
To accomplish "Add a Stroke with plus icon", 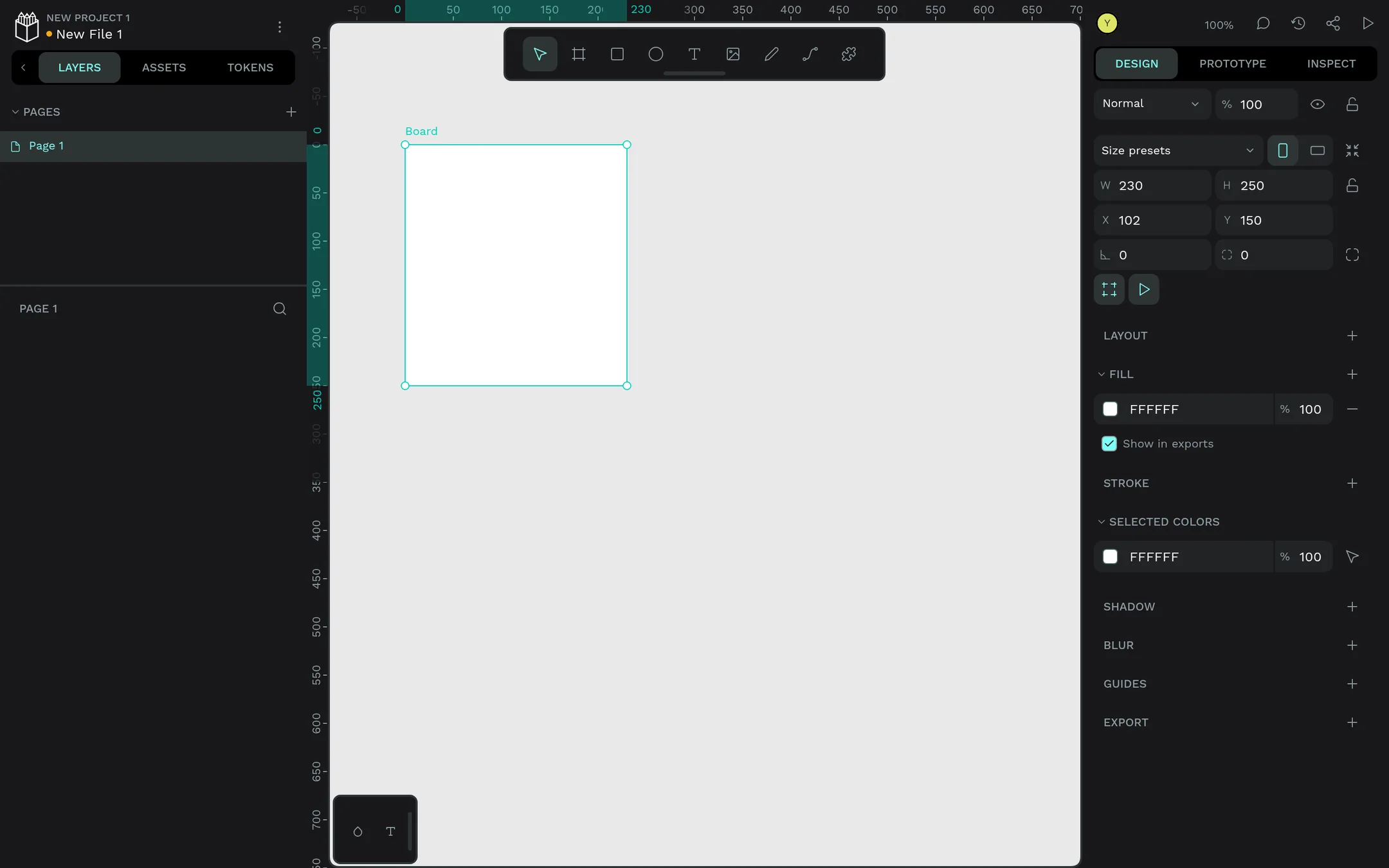I will (1352, 484).
